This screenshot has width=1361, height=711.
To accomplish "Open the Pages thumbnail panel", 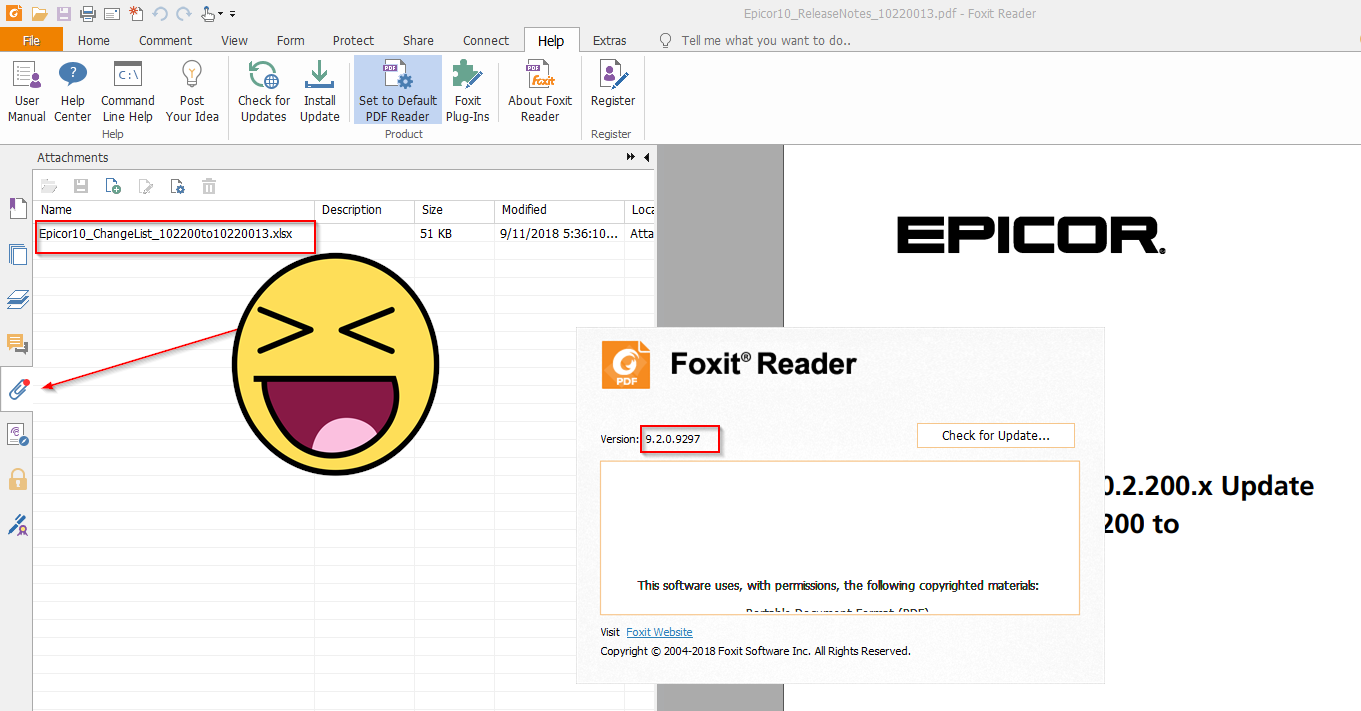I will 17,254.
